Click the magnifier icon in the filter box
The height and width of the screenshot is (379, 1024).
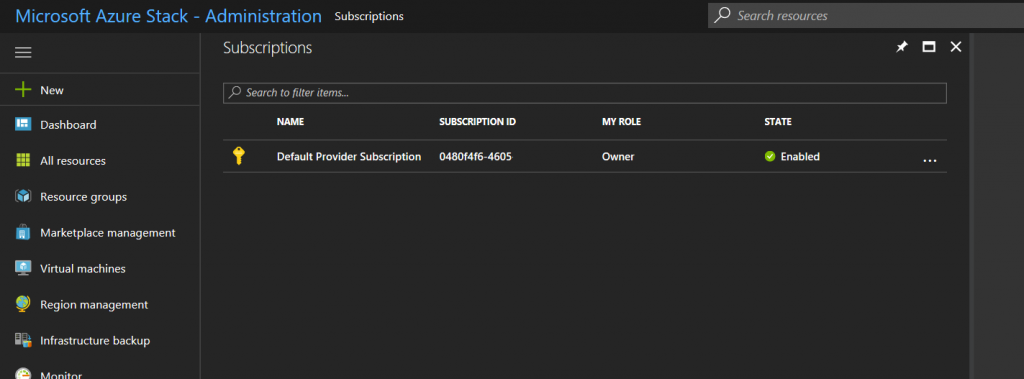tap(235, 93)
